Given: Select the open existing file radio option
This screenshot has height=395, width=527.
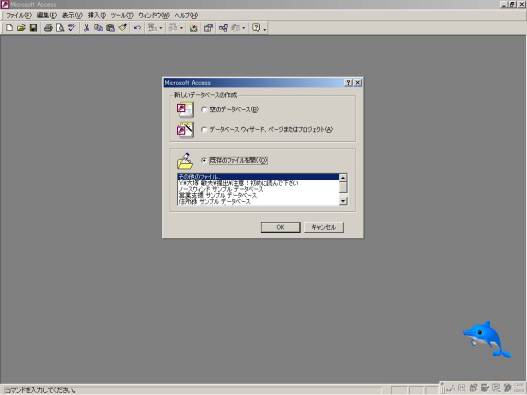Looking at the screenshot, I should 204,160.
